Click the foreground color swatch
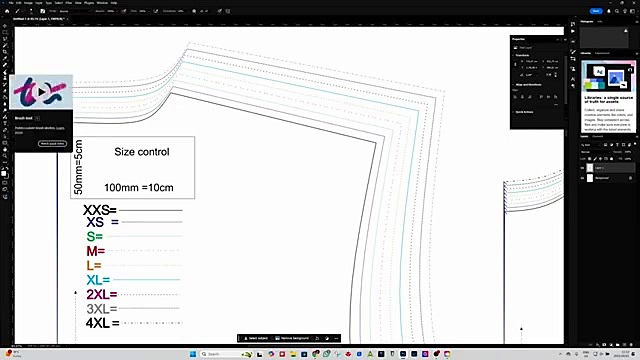Image resolution: width=640 pixels, height=360 pixels. pyautogui.click(x=4, y=174)
